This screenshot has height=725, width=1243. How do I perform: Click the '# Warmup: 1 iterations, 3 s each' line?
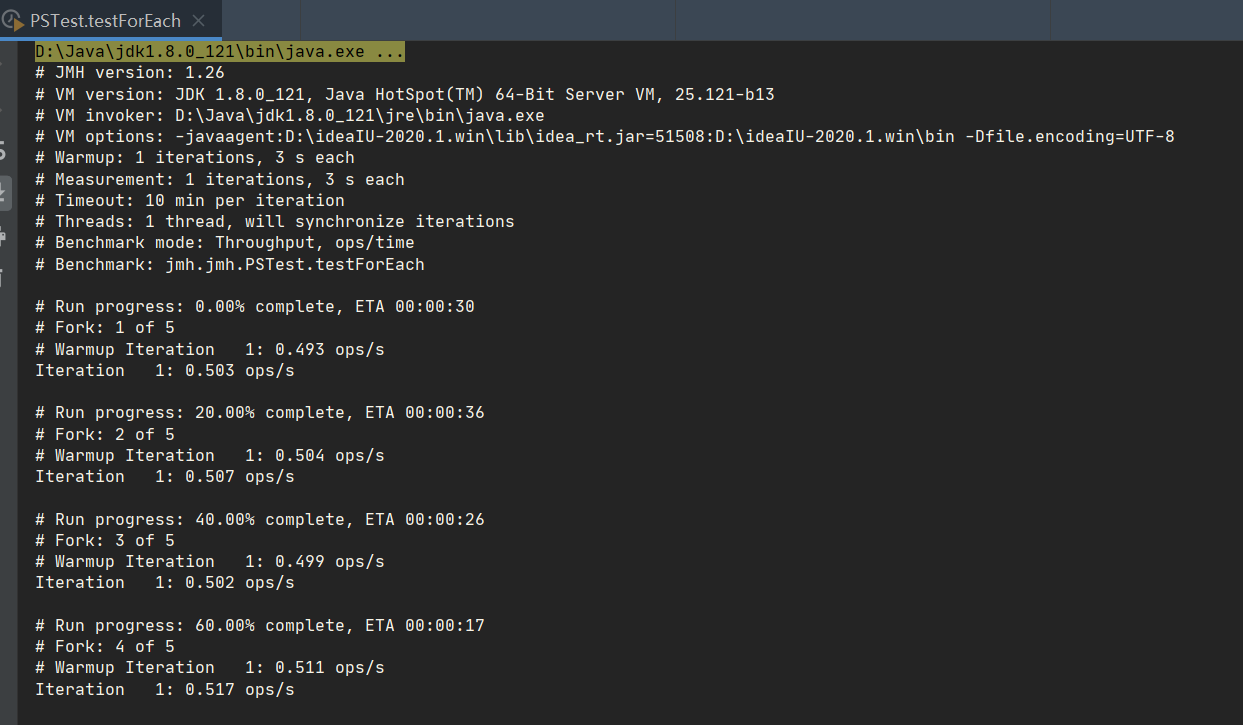click(x=195, y=157)
